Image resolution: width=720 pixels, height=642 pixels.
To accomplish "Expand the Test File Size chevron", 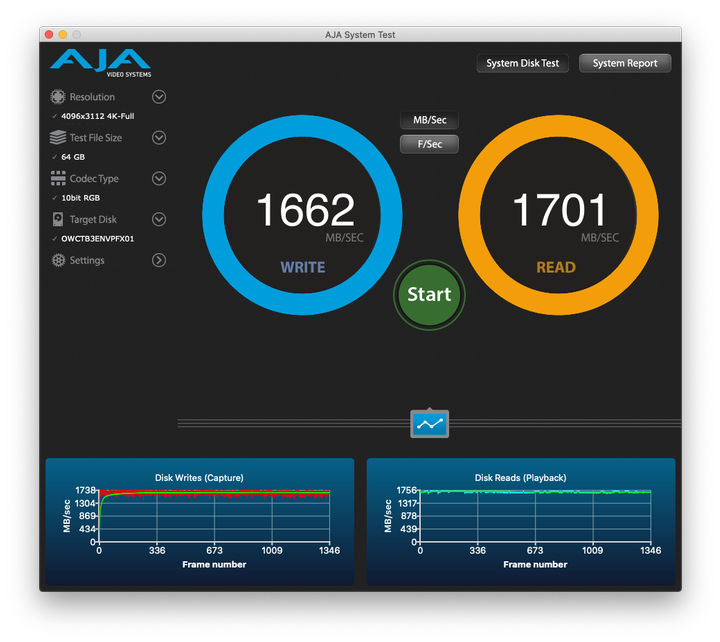I will tap(159, 138).
